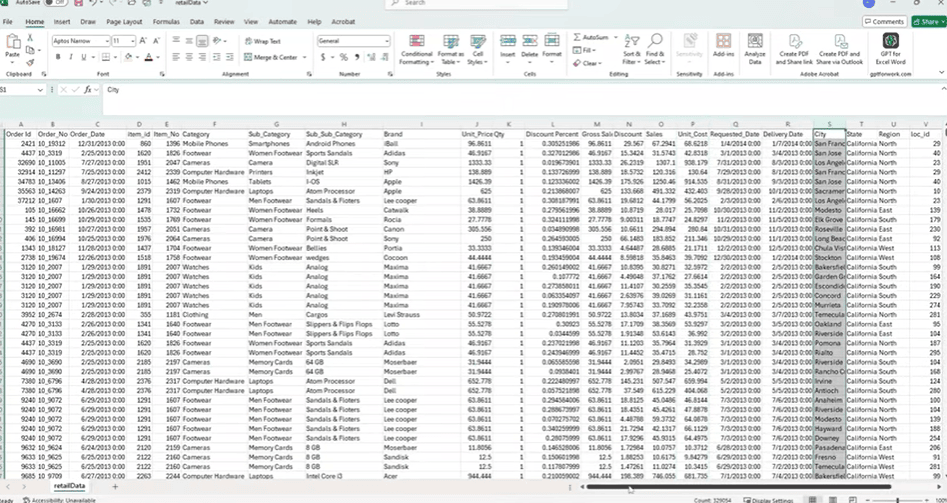Switch to the Insert tab

pos(62,22)
